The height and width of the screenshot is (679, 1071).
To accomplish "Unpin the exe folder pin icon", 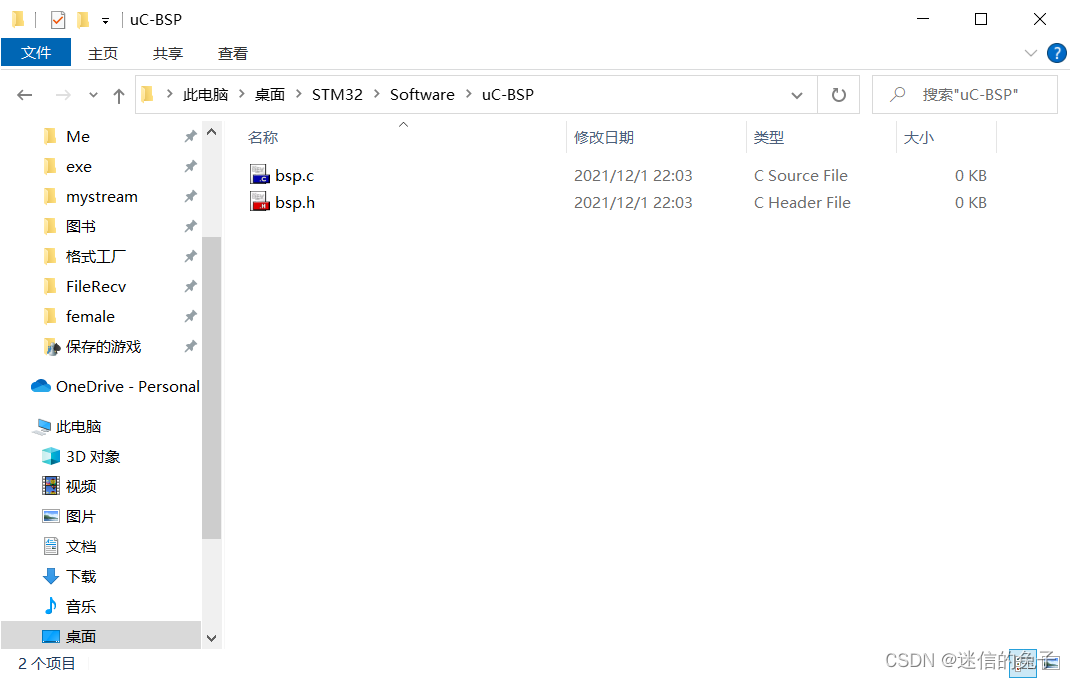I will pos(191,167).
